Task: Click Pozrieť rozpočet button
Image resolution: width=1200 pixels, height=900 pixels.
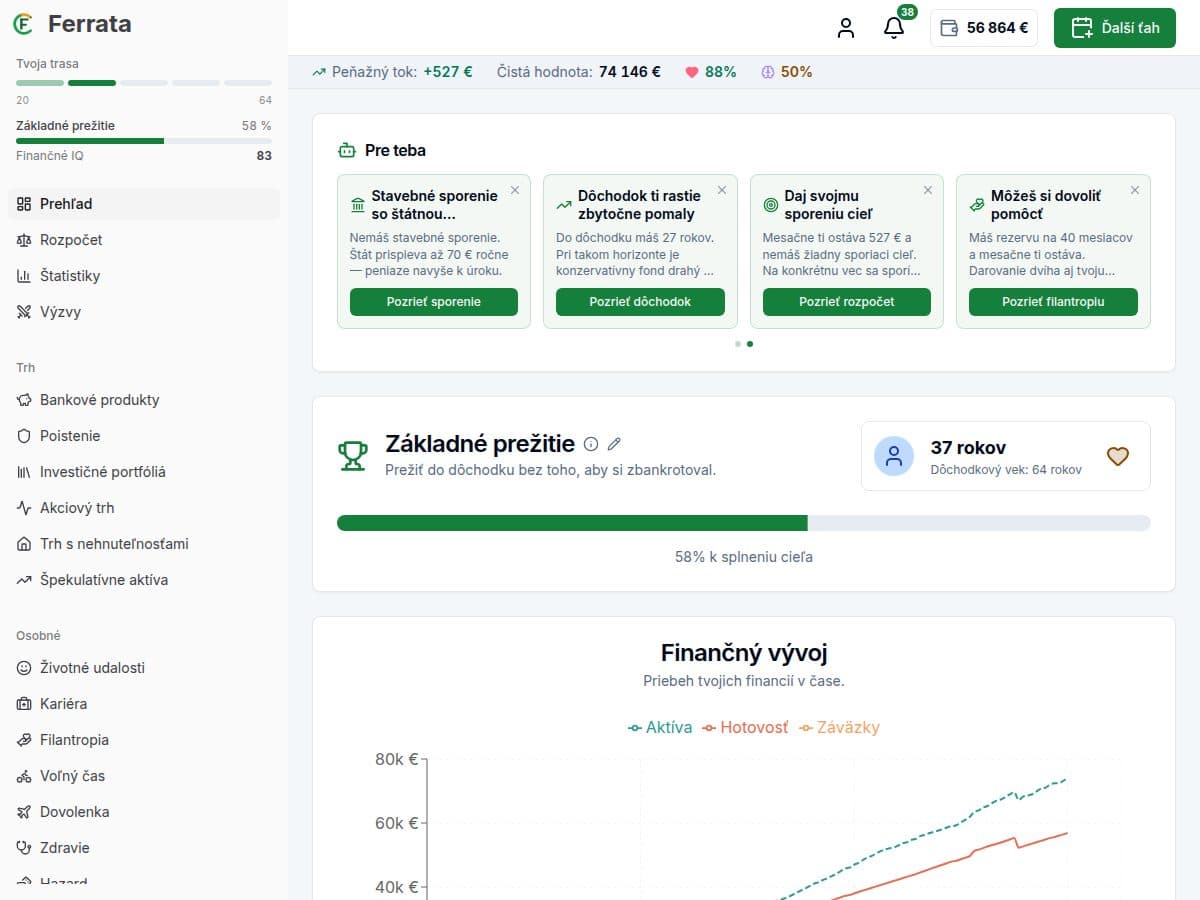Action: (847, 302)
